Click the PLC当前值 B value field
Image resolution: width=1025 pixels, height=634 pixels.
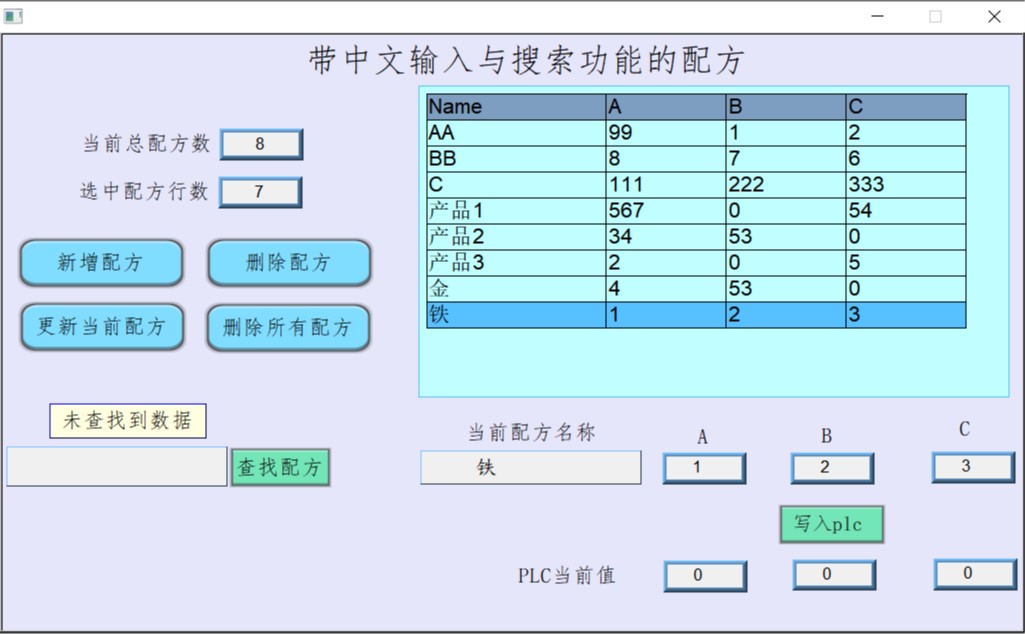pos(834,575)
